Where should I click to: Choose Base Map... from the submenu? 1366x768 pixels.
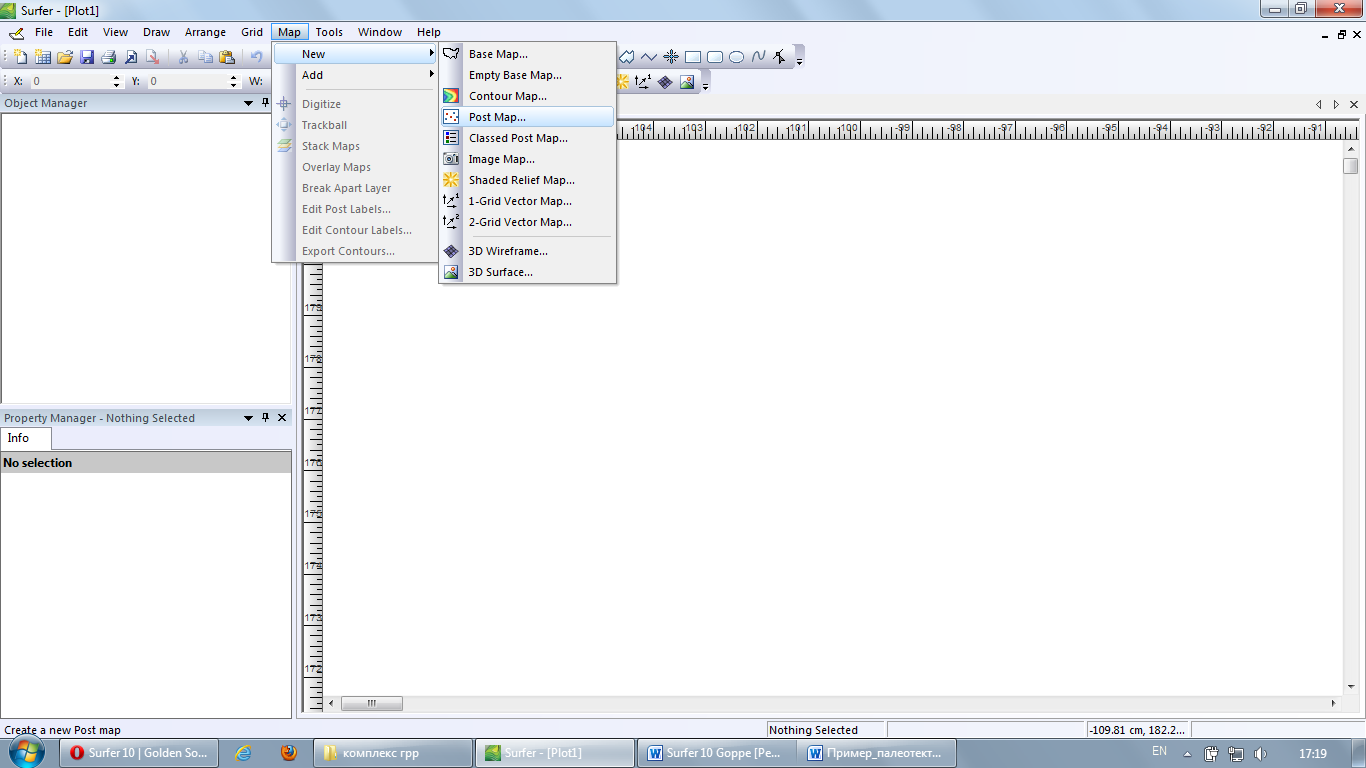point(527,54)
